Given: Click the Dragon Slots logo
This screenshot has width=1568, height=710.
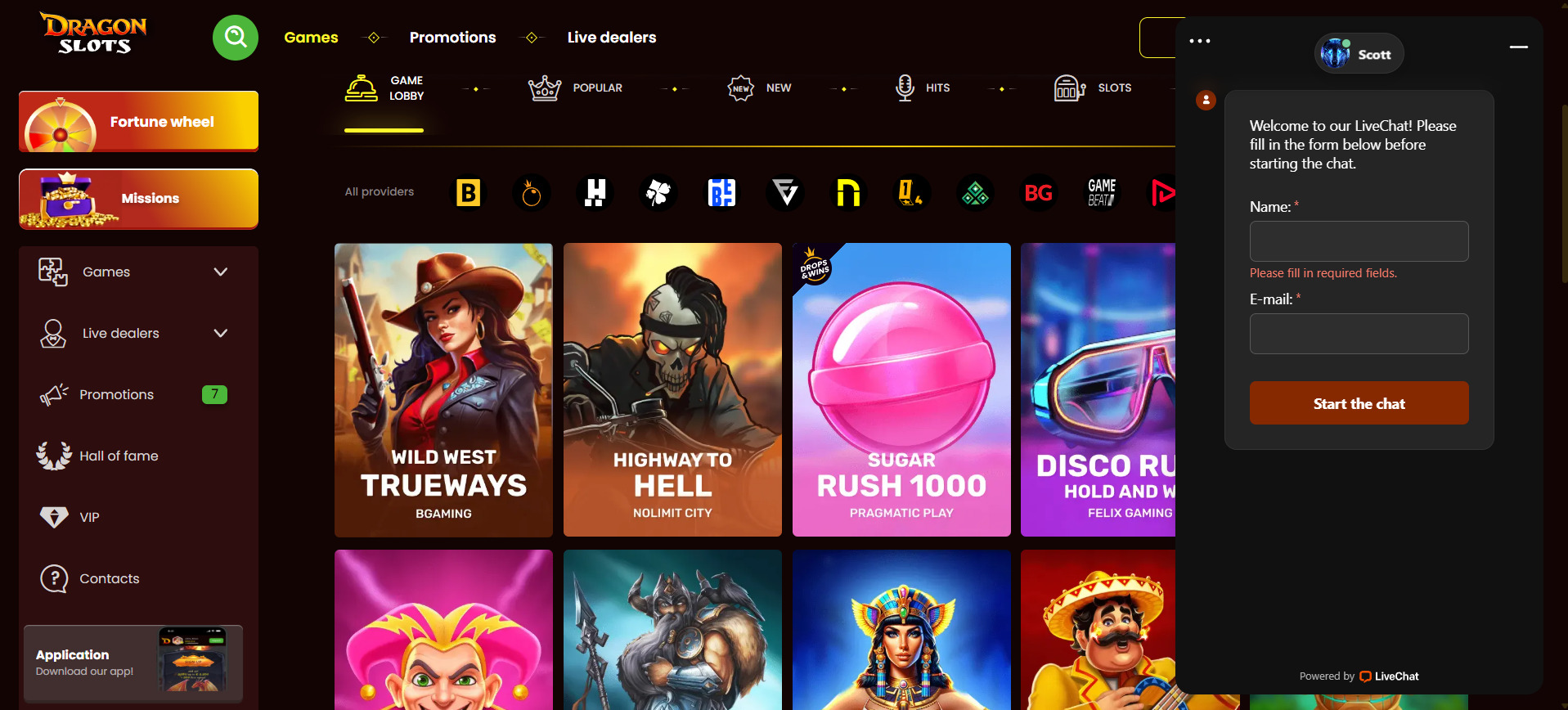Looking at the screenshot, I should pyautogui.click(x=93, y=34).
